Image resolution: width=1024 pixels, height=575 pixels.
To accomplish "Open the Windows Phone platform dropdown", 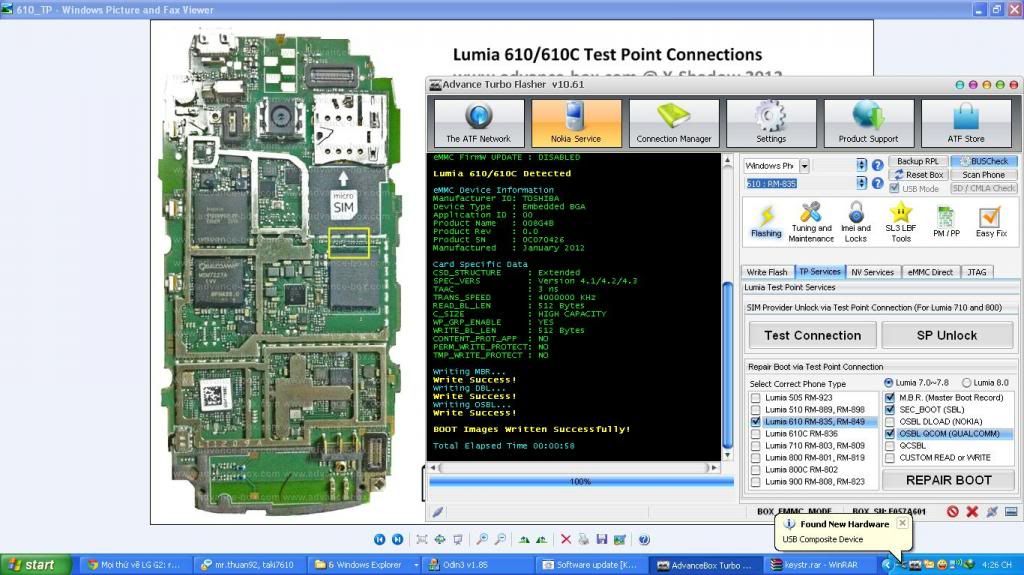I will [805, 166].
